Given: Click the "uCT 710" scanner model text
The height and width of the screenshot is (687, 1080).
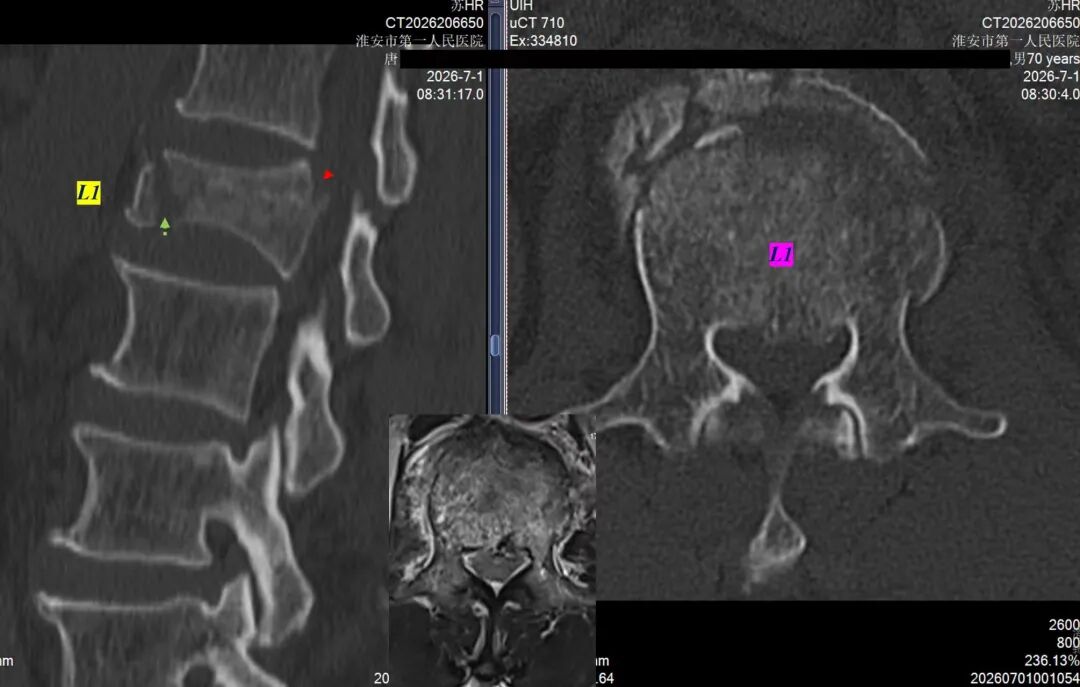Looking at the screenshot, I should click(x=537, y=23).
